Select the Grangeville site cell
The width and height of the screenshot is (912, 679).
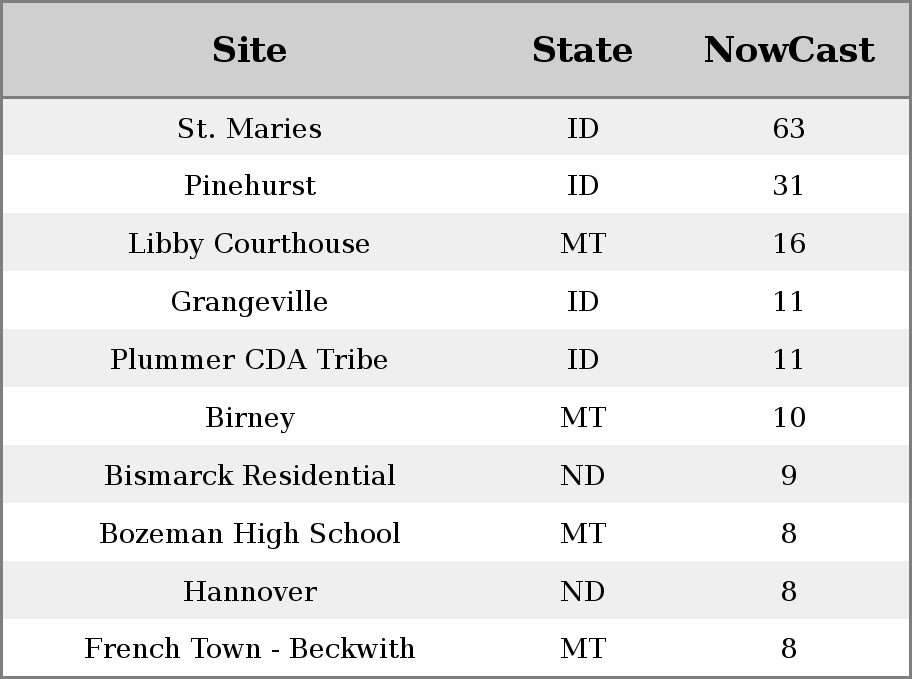(x=250, y=301)
